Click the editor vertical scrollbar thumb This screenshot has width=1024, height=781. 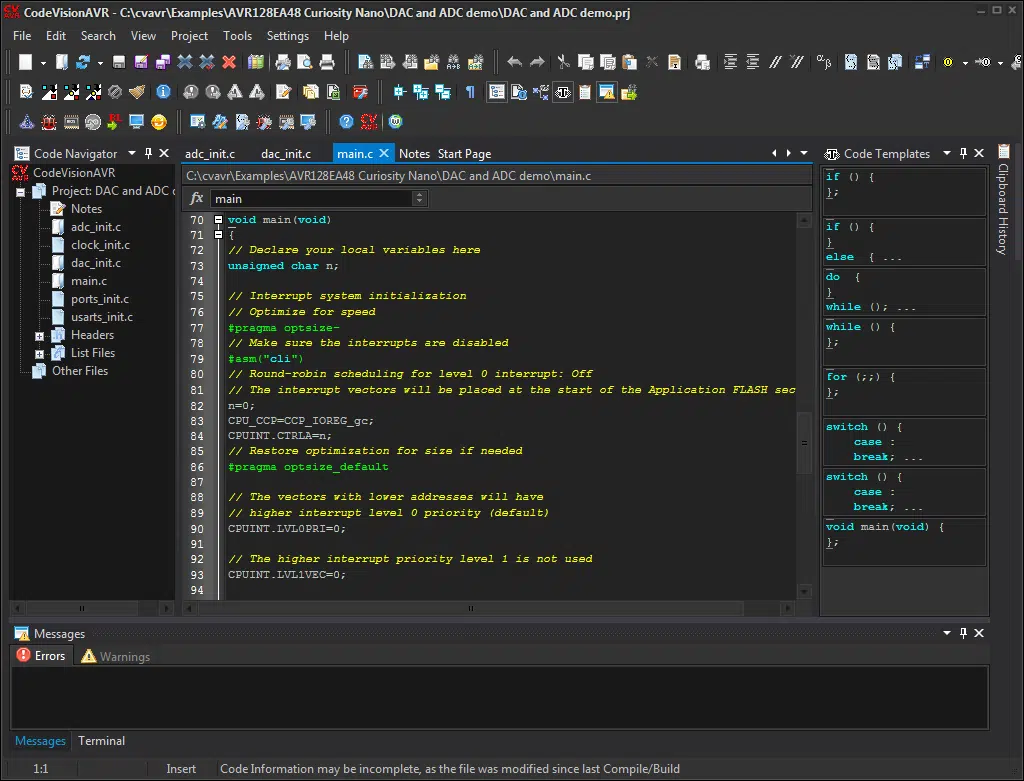point(804,442)
